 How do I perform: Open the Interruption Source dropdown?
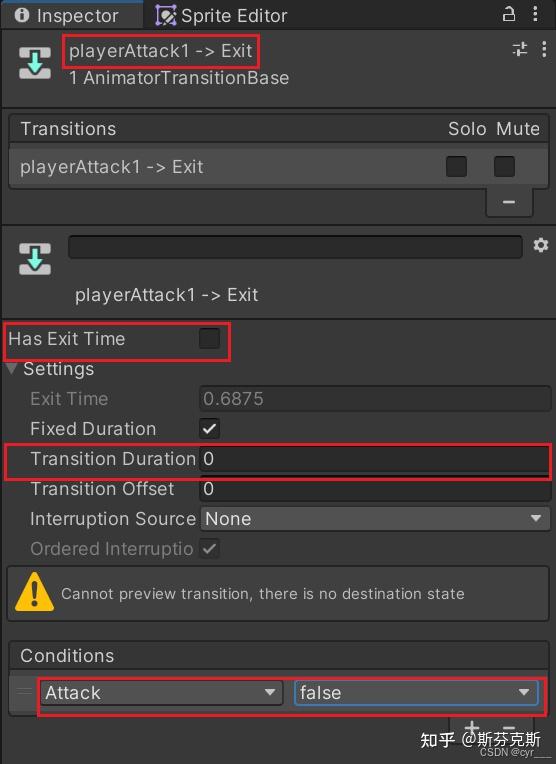[x=375, y=518]
